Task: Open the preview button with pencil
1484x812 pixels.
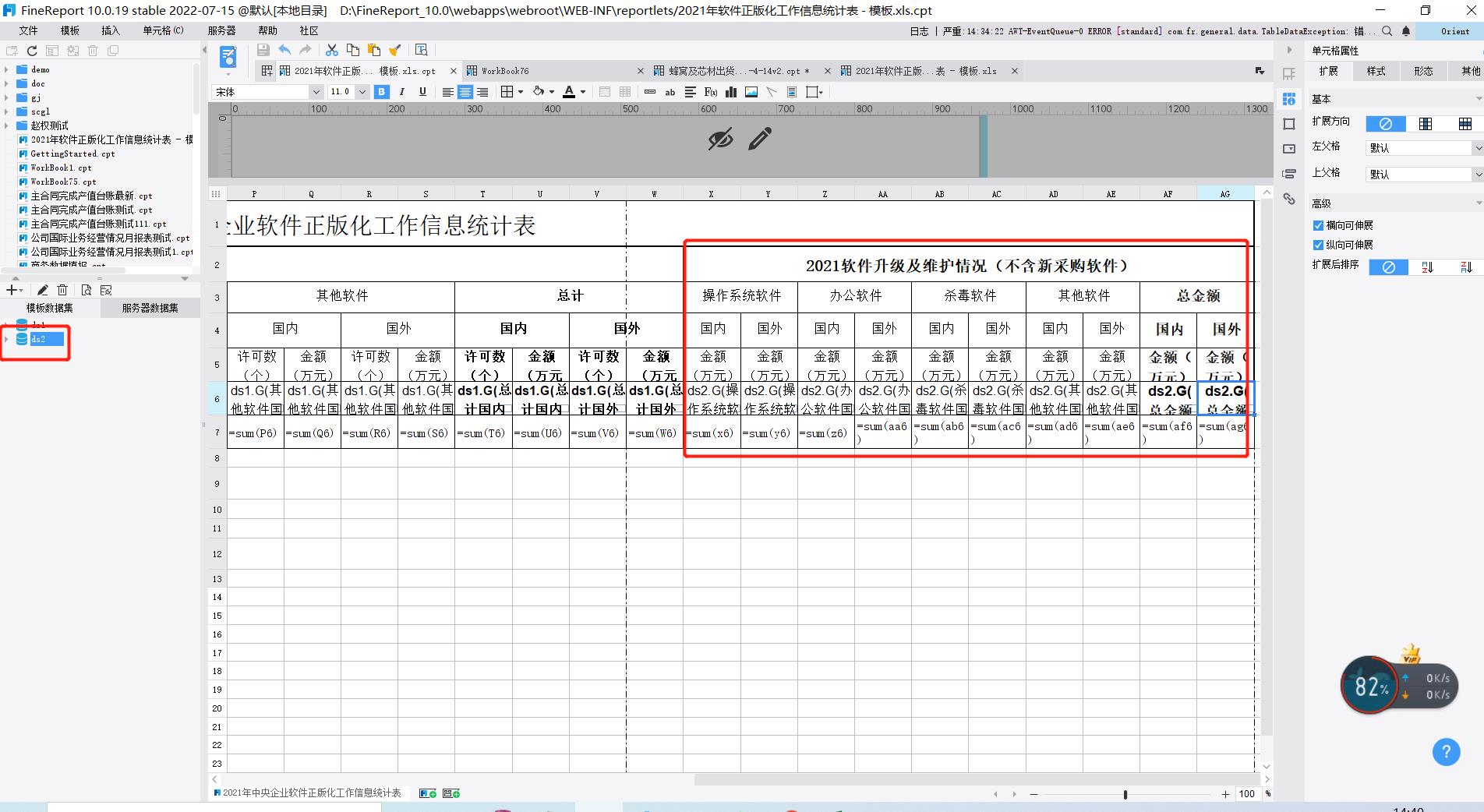Action: point(228,58)
